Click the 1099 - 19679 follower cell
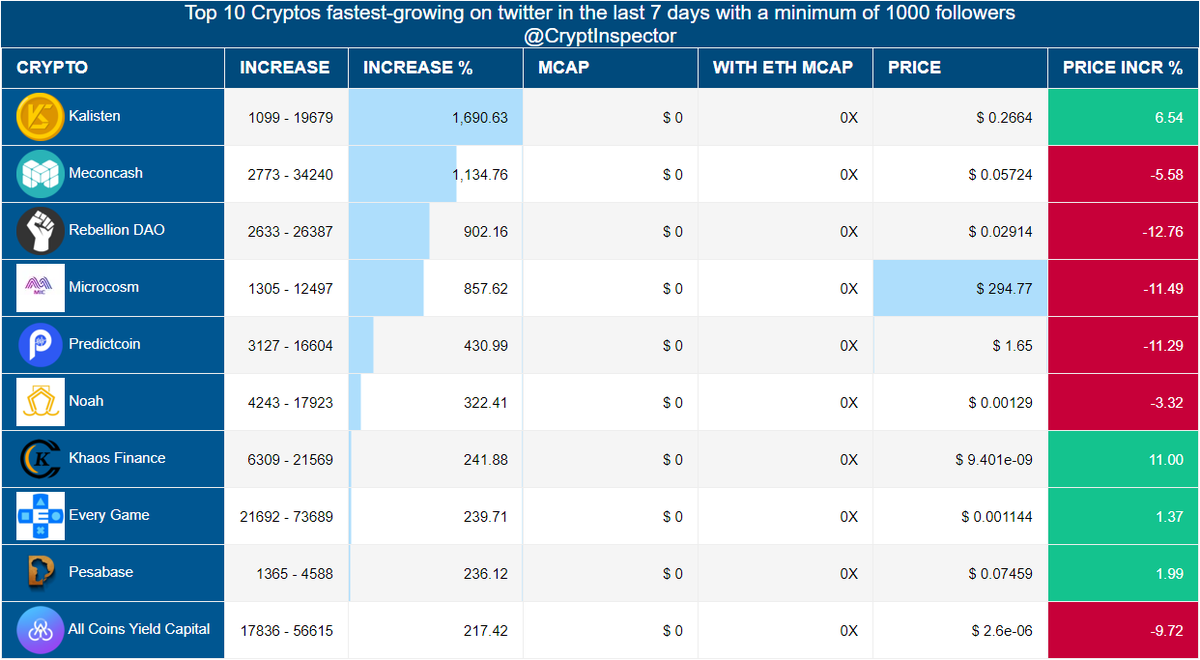The width and height of the screenshot is (1200, 660). click(286, 117)
